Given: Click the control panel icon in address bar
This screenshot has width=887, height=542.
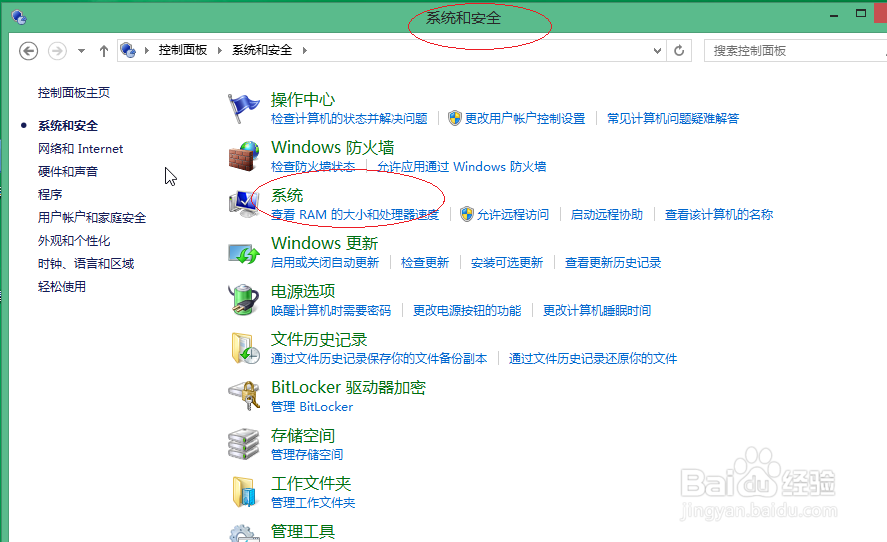Looking at the screenshot, I should (x=128, y=50).
